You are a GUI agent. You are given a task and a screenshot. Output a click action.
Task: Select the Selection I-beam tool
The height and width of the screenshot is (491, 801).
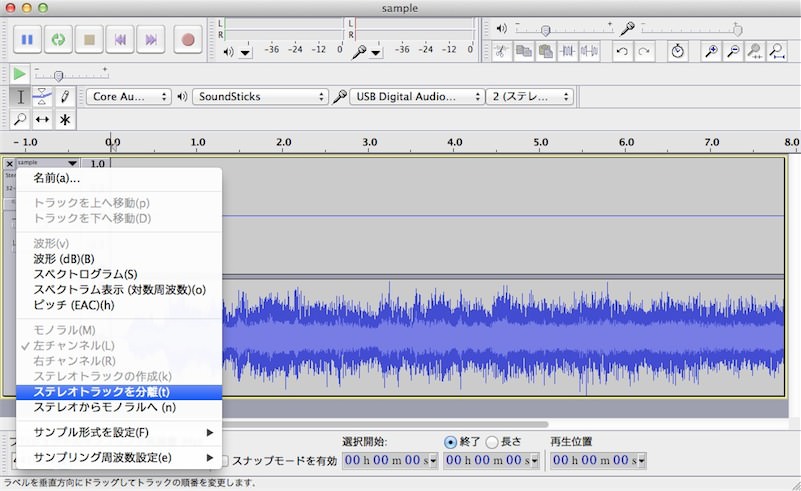click(20, 96)
